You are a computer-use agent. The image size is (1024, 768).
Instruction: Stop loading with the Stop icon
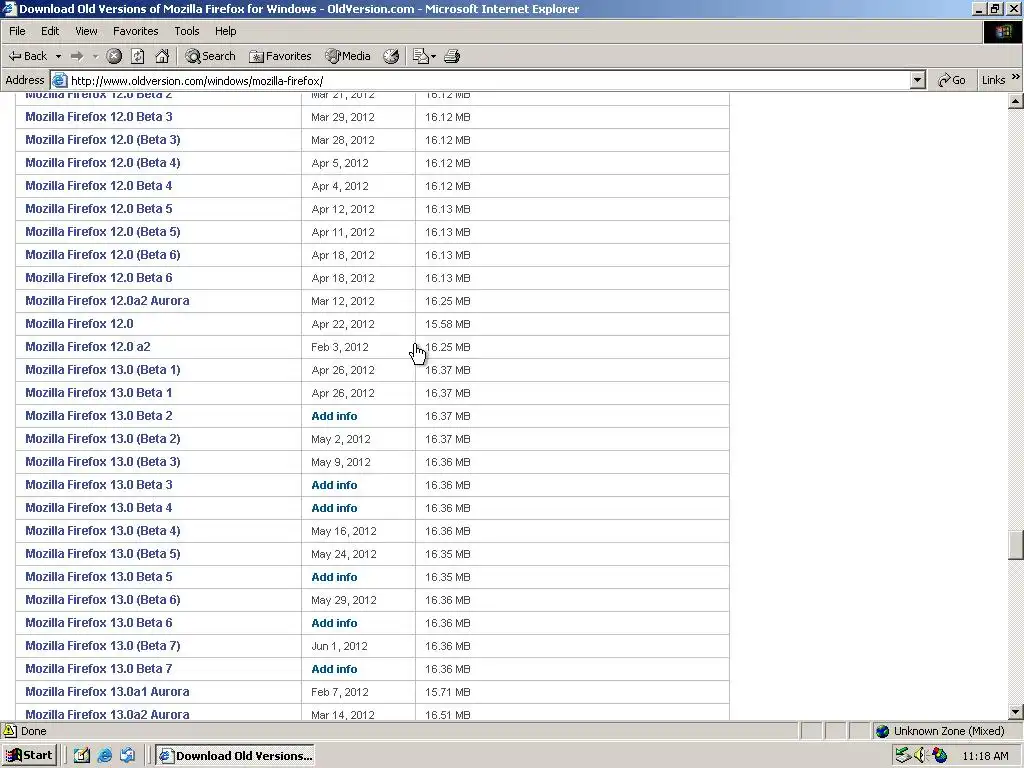point(114,56)
